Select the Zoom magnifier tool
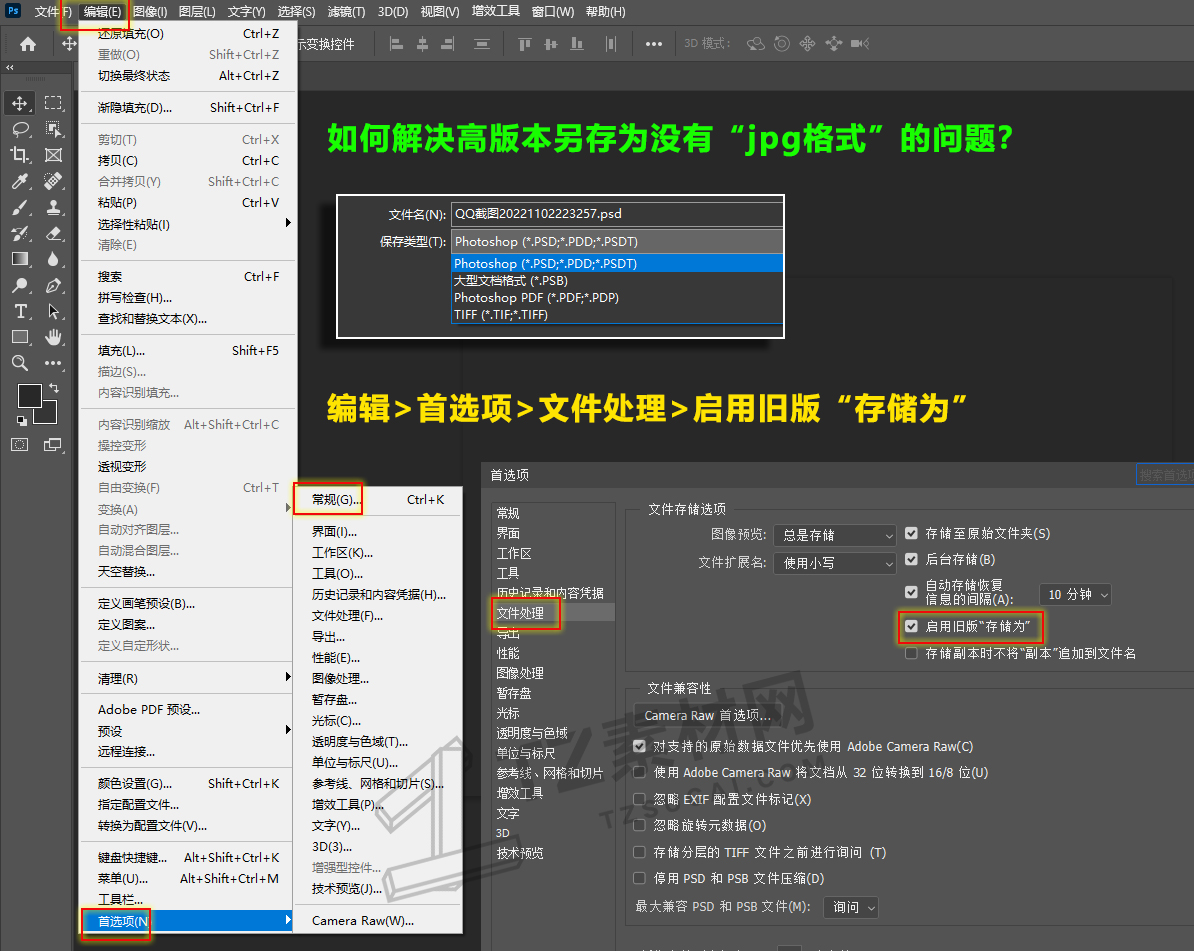Screen dimensions: 1194x951 point(20,362)
